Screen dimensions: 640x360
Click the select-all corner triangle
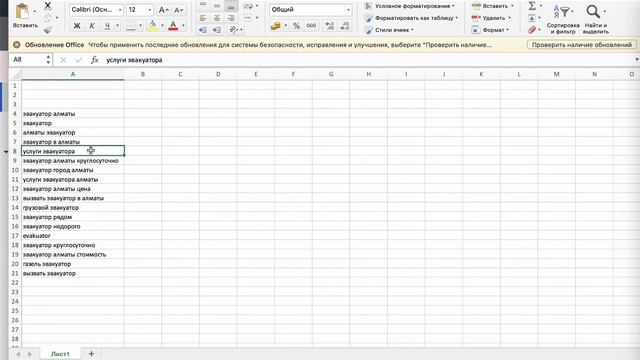tap(15, 75)
